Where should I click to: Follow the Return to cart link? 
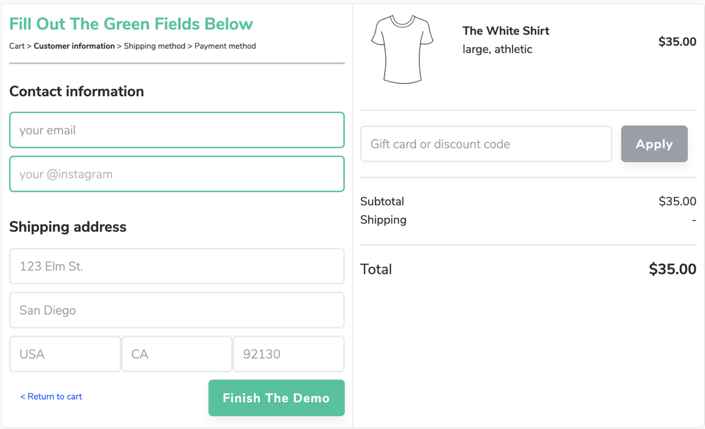click(51, 397)
